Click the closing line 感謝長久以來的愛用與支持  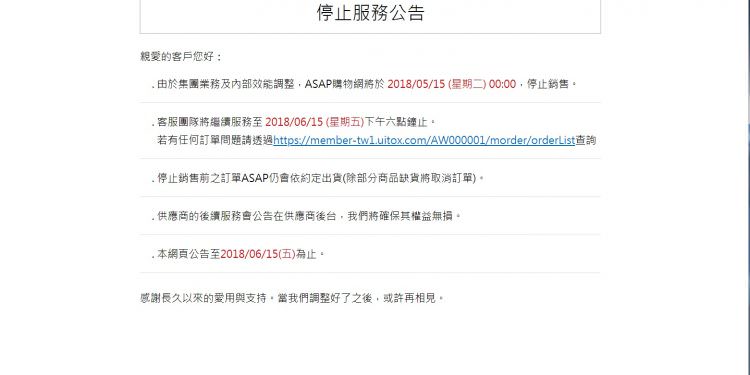pyautogui.click(x=292, y=298)
